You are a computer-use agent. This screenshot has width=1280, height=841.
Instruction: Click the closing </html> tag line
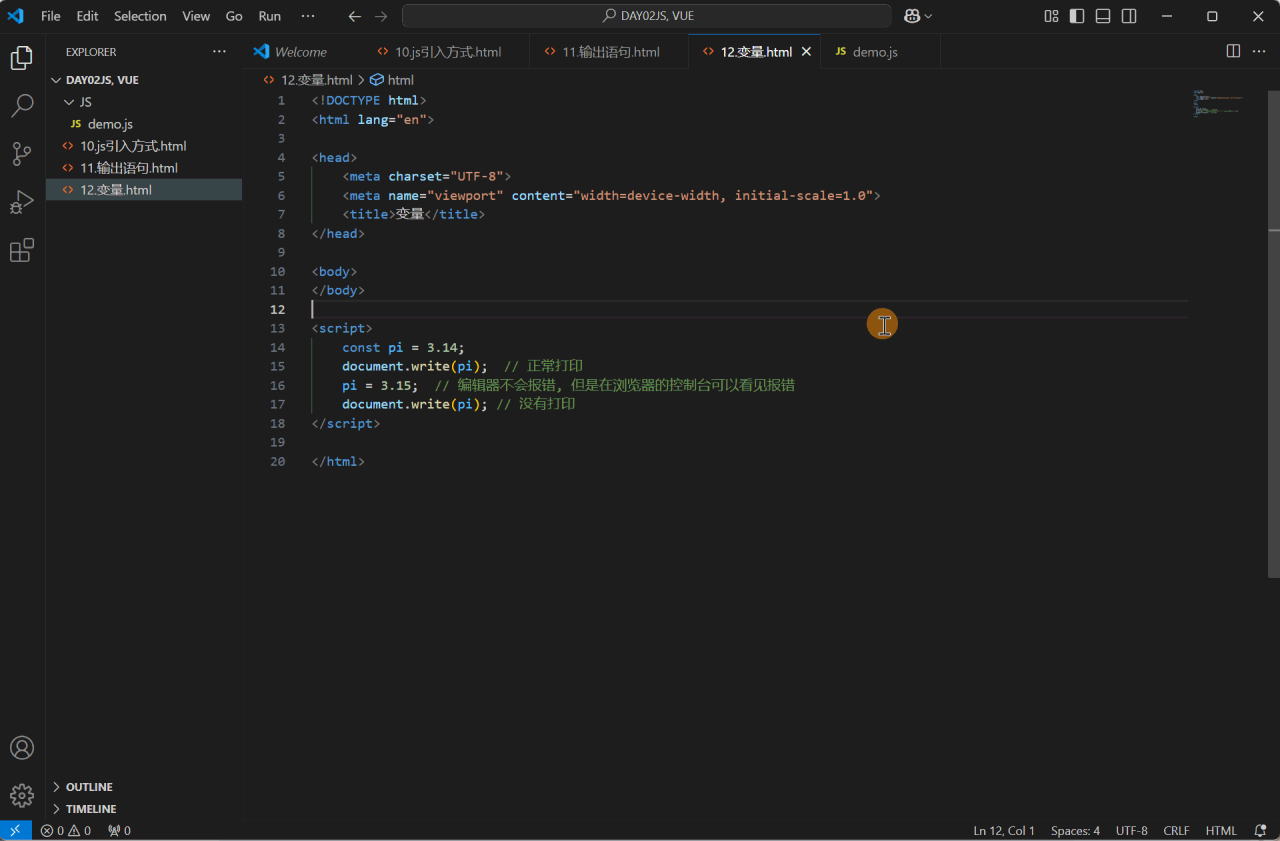point(338,462)
